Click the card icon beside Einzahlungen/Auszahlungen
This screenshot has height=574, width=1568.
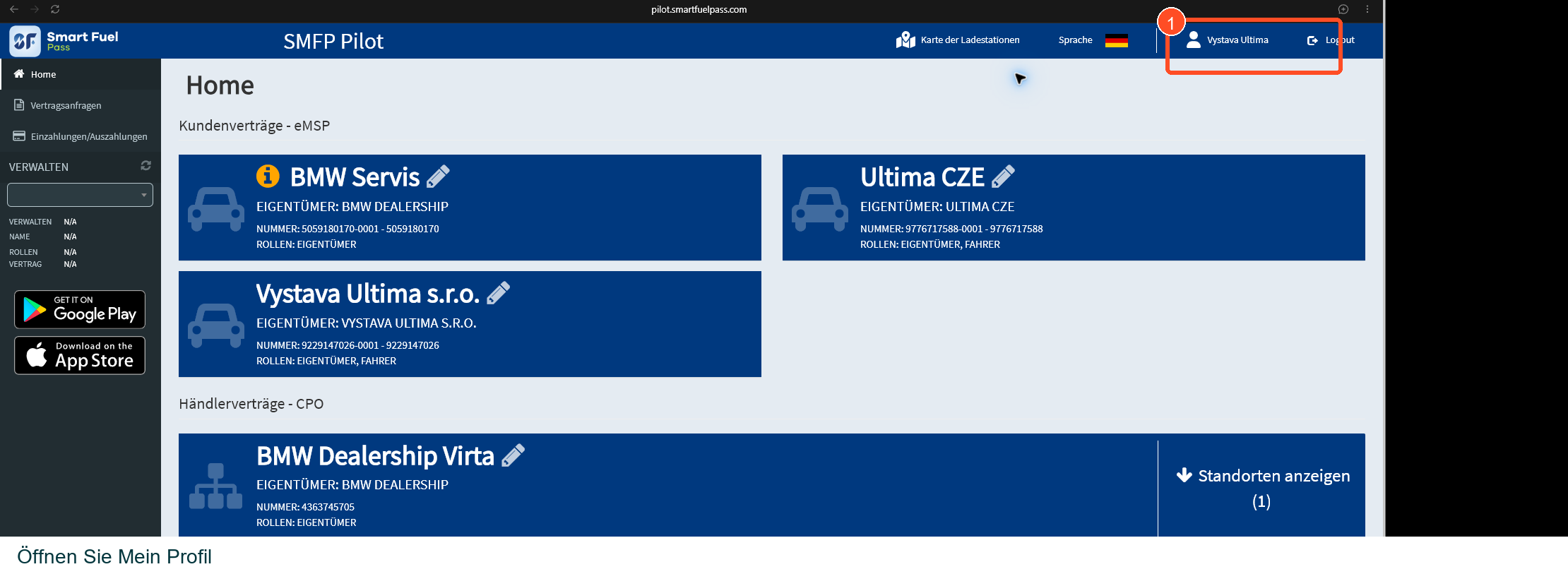pos(19,136)
